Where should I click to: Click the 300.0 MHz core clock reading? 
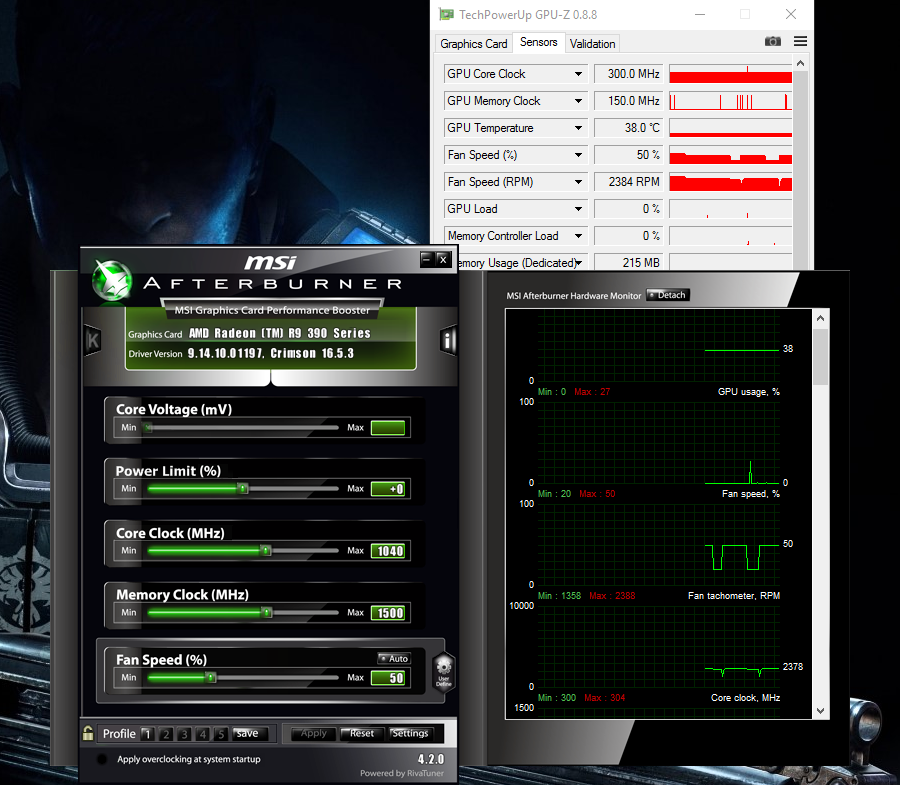coord(629,74)
